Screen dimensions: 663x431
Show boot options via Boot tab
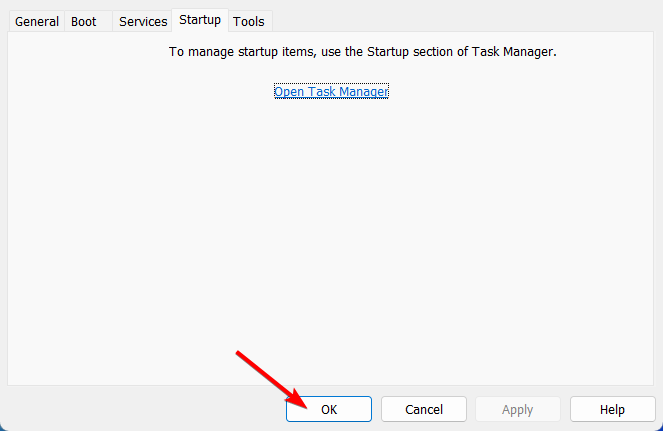pos(84,21)
